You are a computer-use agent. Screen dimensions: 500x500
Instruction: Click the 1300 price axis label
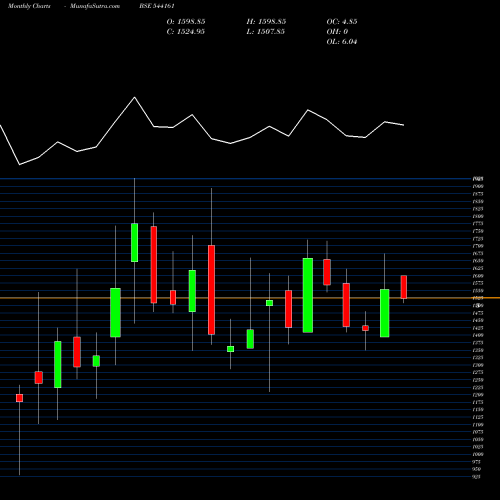(478, 365)
